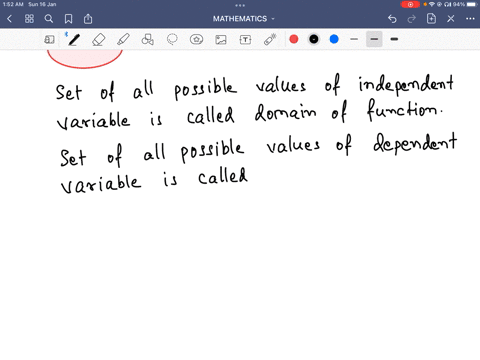Redo the last action
The image size is (480, 360).
point(412,19)
